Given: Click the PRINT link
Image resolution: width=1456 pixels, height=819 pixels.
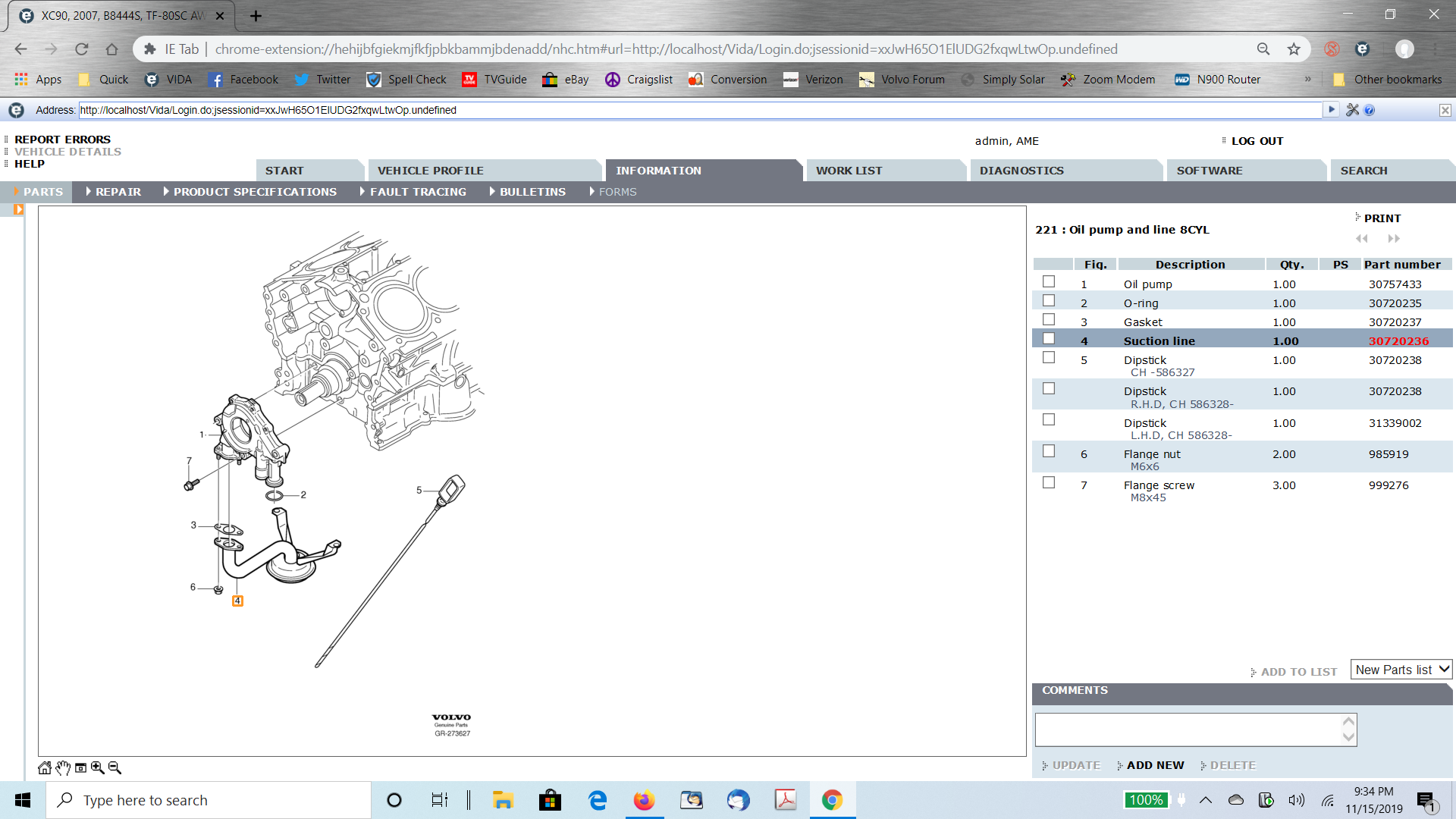Looking at the screenshot, I should tap(1382, 218).
